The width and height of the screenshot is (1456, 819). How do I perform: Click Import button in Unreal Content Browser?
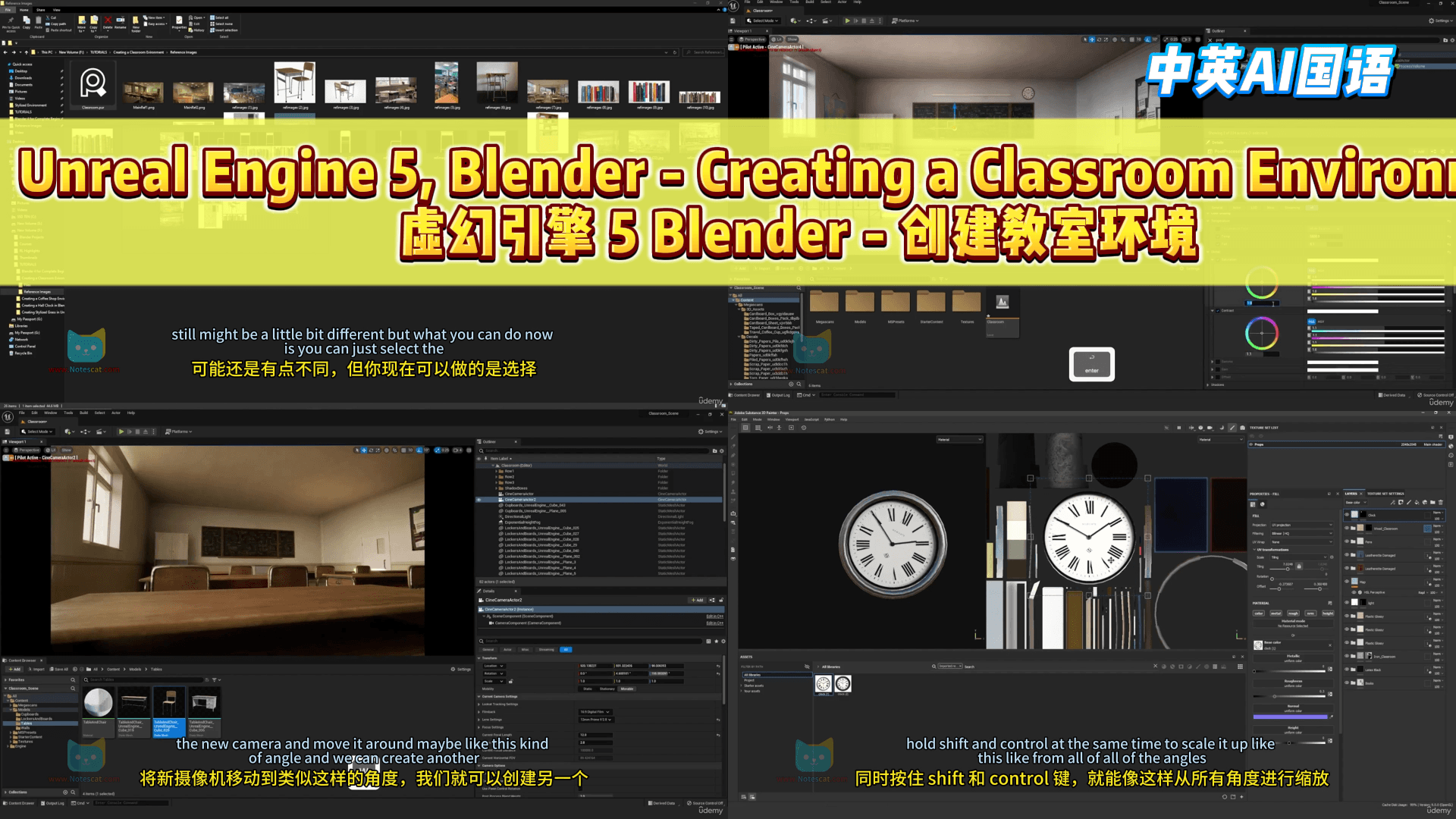pos(37,670)
